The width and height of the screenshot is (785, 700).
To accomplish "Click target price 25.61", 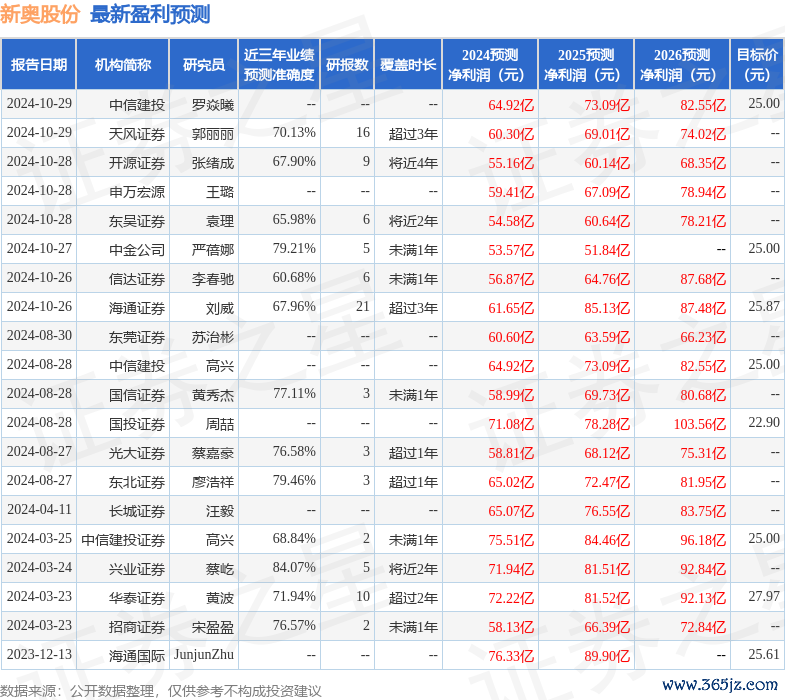I will coord(764,655).
